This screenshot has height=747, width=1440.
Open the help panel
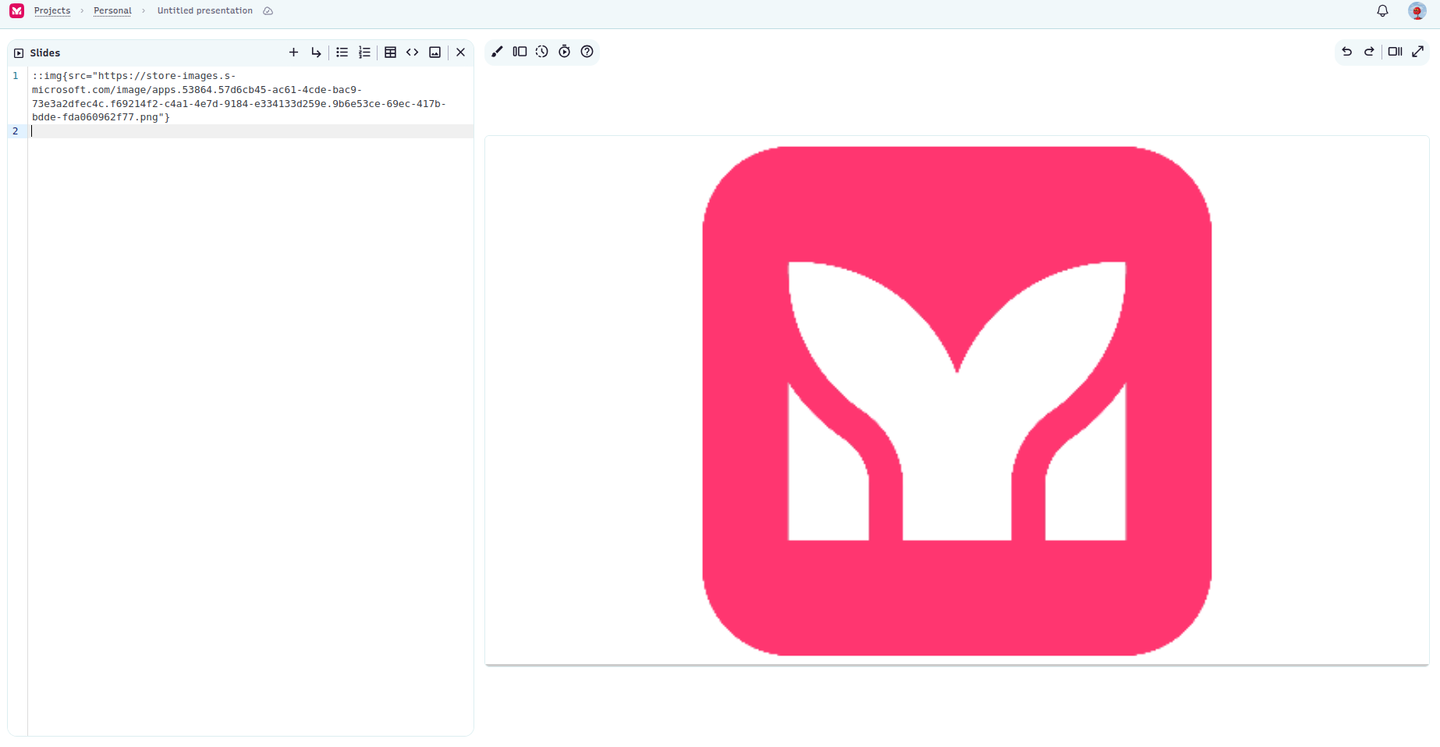pyautogui.click(x=587, y=51)
